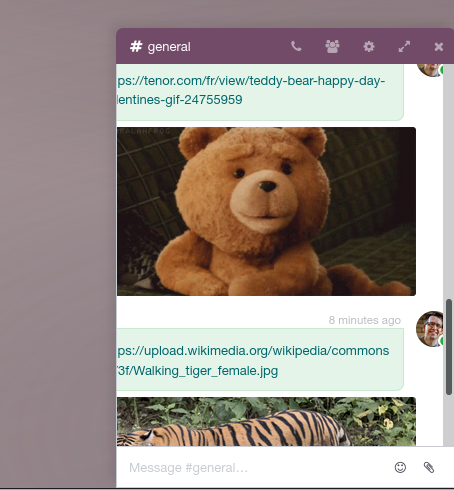454x490 pixels.
Task: Show channel members list icon
Action: coord(332,46)
